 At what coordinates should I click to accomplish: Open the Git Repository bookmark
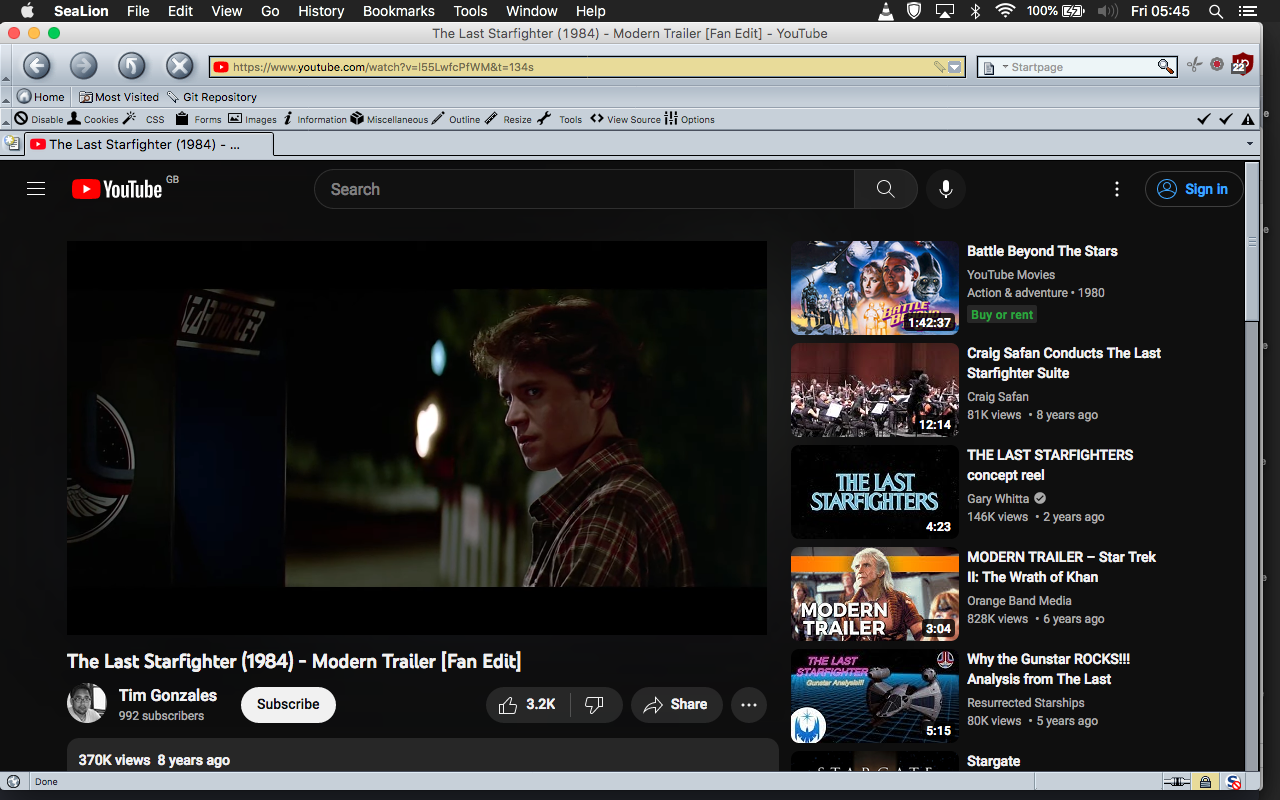[x=212, y=97]
